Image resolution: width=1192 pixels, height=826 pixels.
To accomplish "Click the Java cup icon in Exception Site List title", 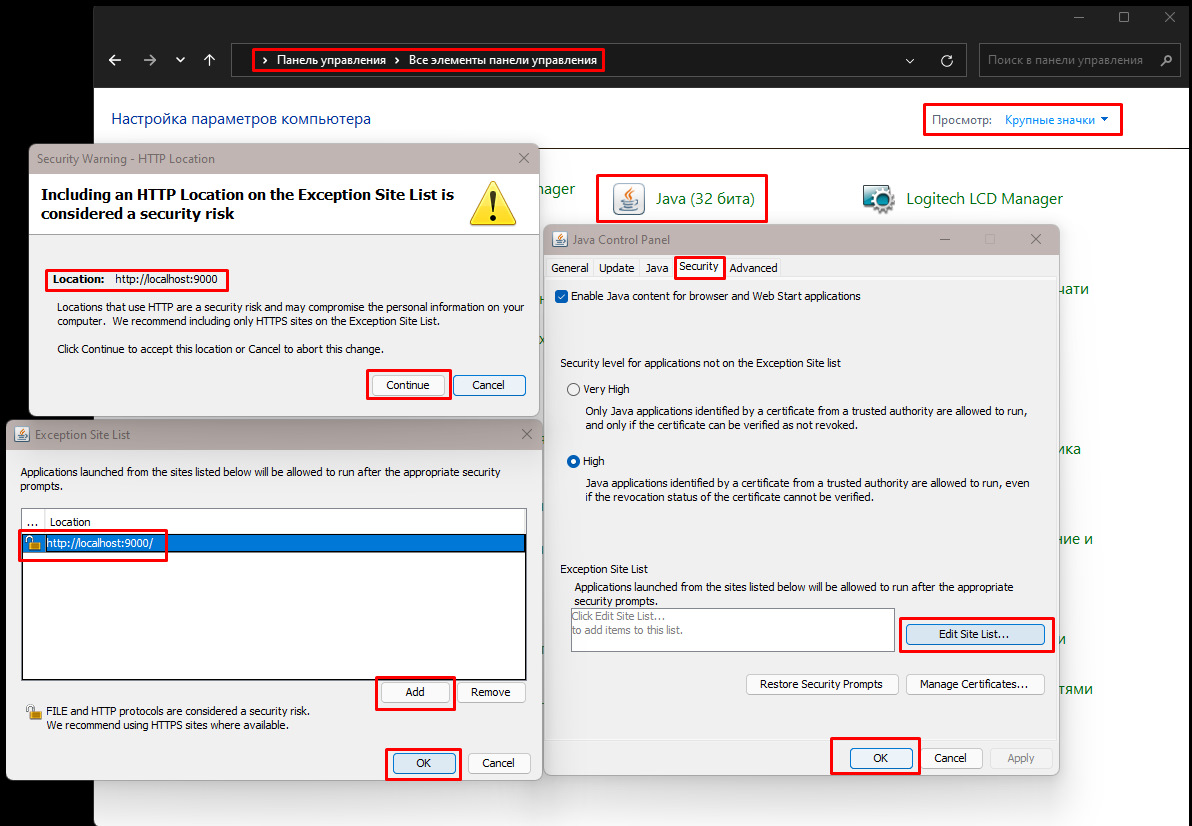I will pos(22,435).
